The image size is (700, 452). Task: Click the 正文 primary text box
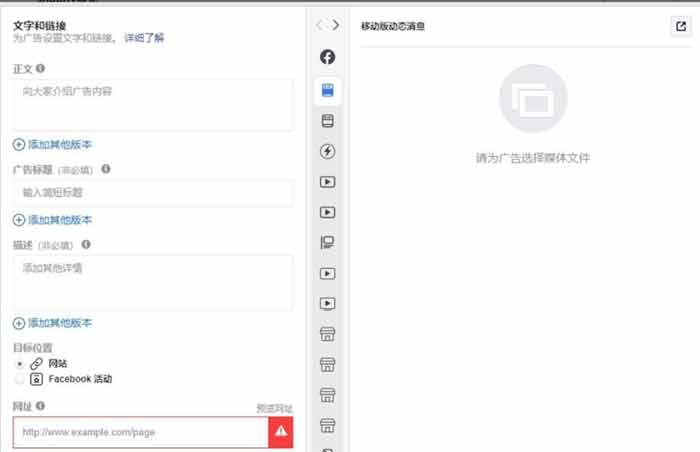point(152,104)
